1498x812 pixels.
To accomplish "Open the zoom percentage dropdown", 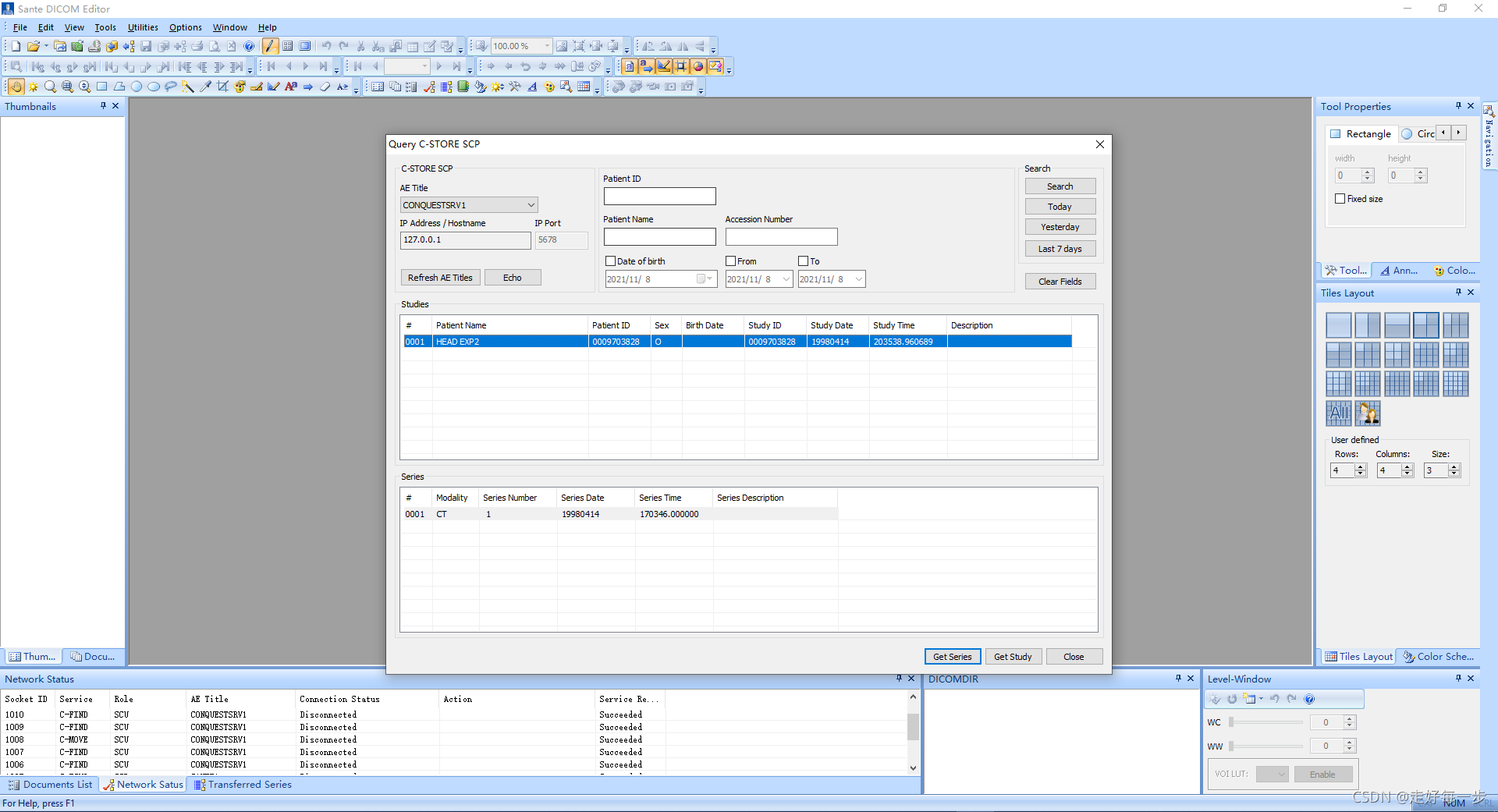I will point(546,46).
